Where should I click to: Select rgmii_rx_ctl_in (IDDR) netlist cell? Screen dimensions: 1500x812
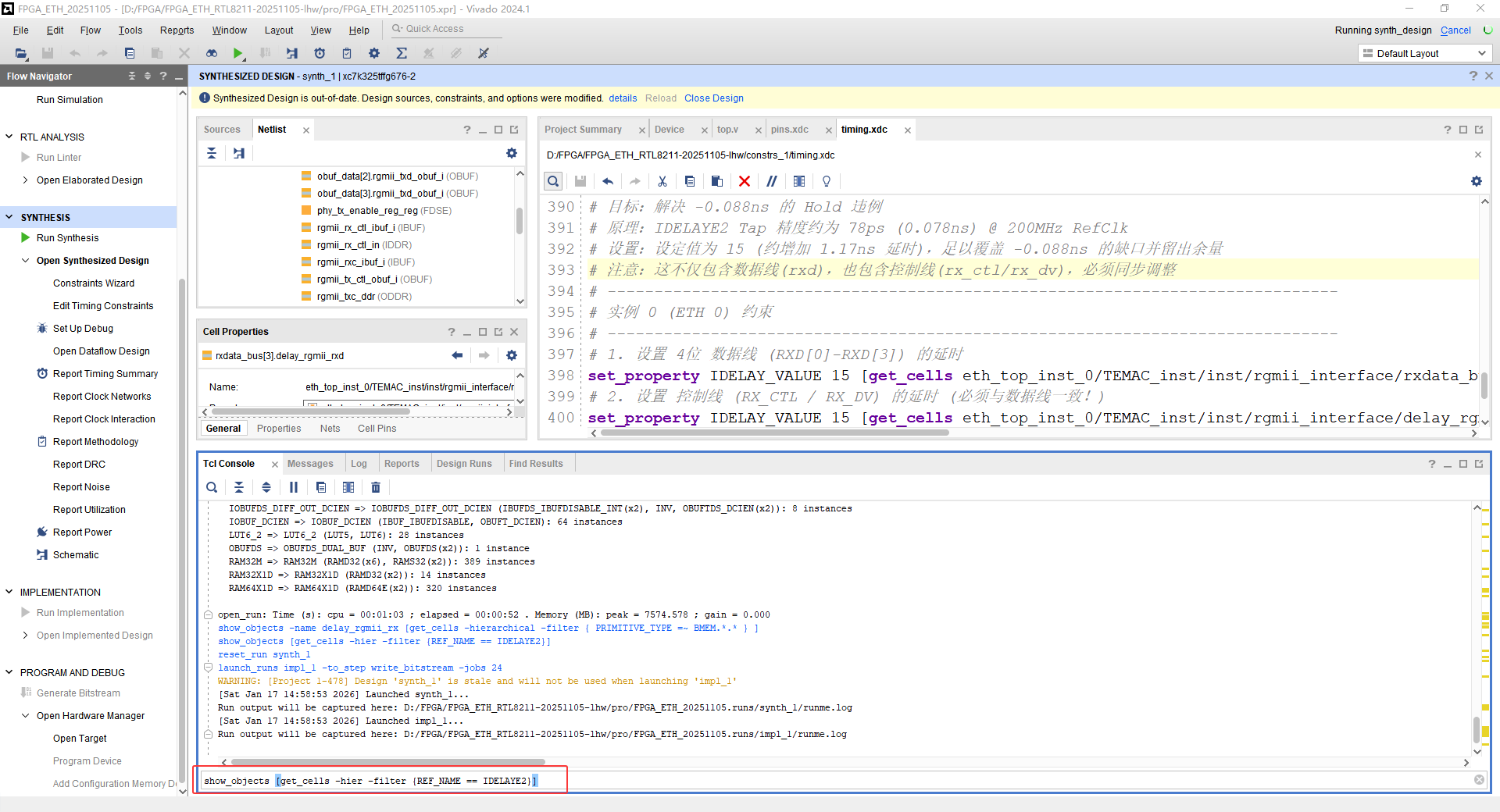(x=364, y=245)
